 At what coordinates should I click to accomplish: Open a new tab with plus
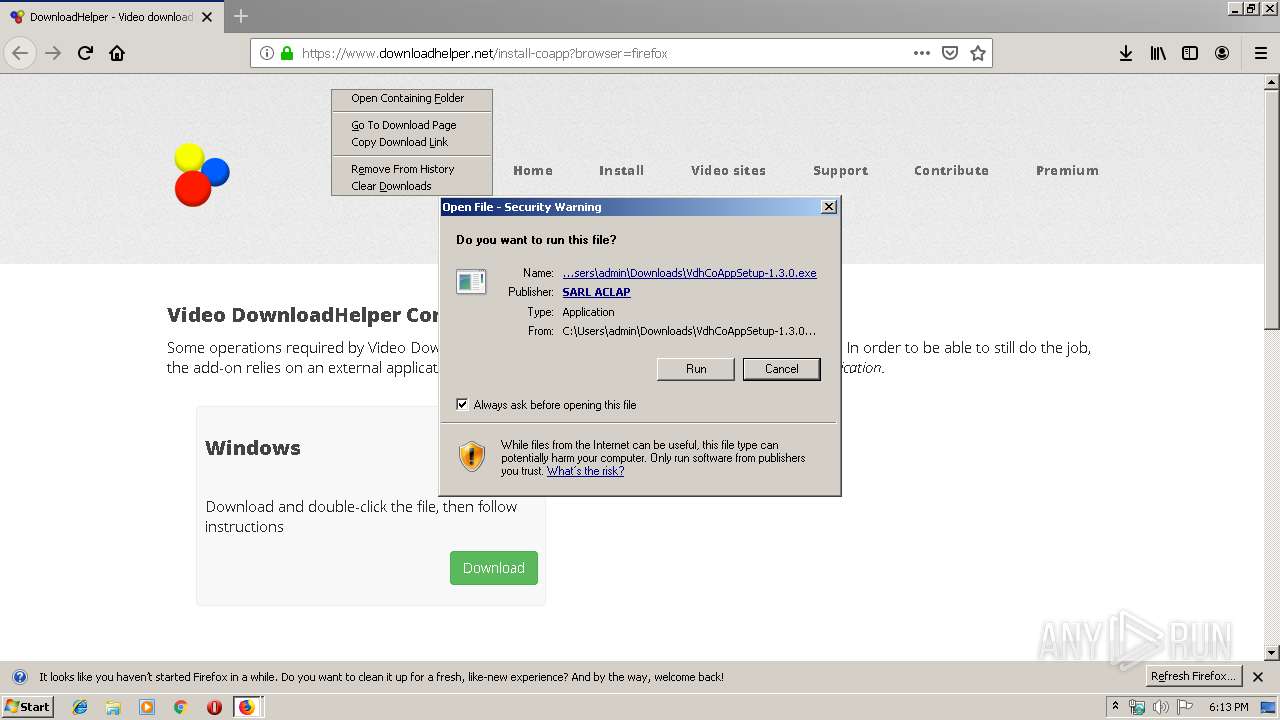241,16
